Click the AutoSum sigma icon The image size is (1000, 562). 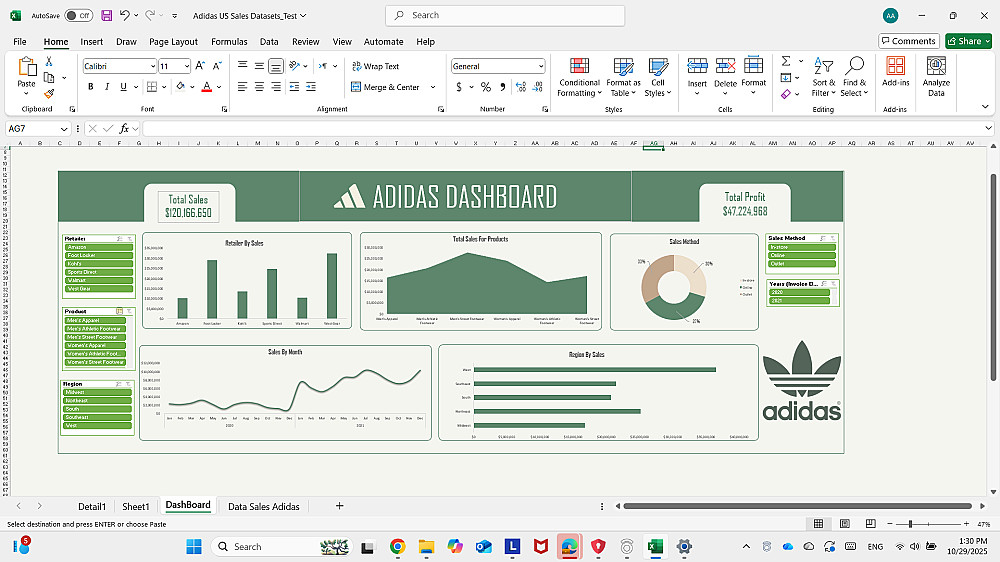786,61
